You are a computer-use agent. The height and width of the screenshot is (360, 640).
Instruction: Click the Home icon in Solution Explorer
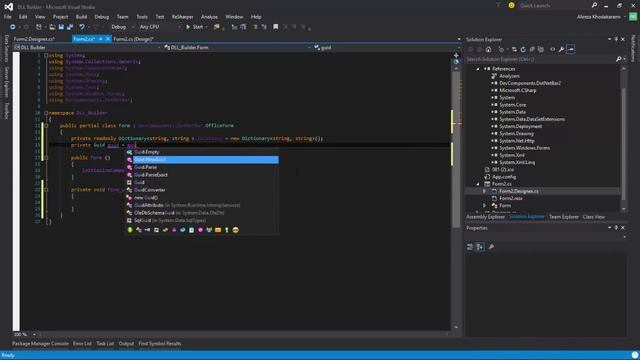488,49
